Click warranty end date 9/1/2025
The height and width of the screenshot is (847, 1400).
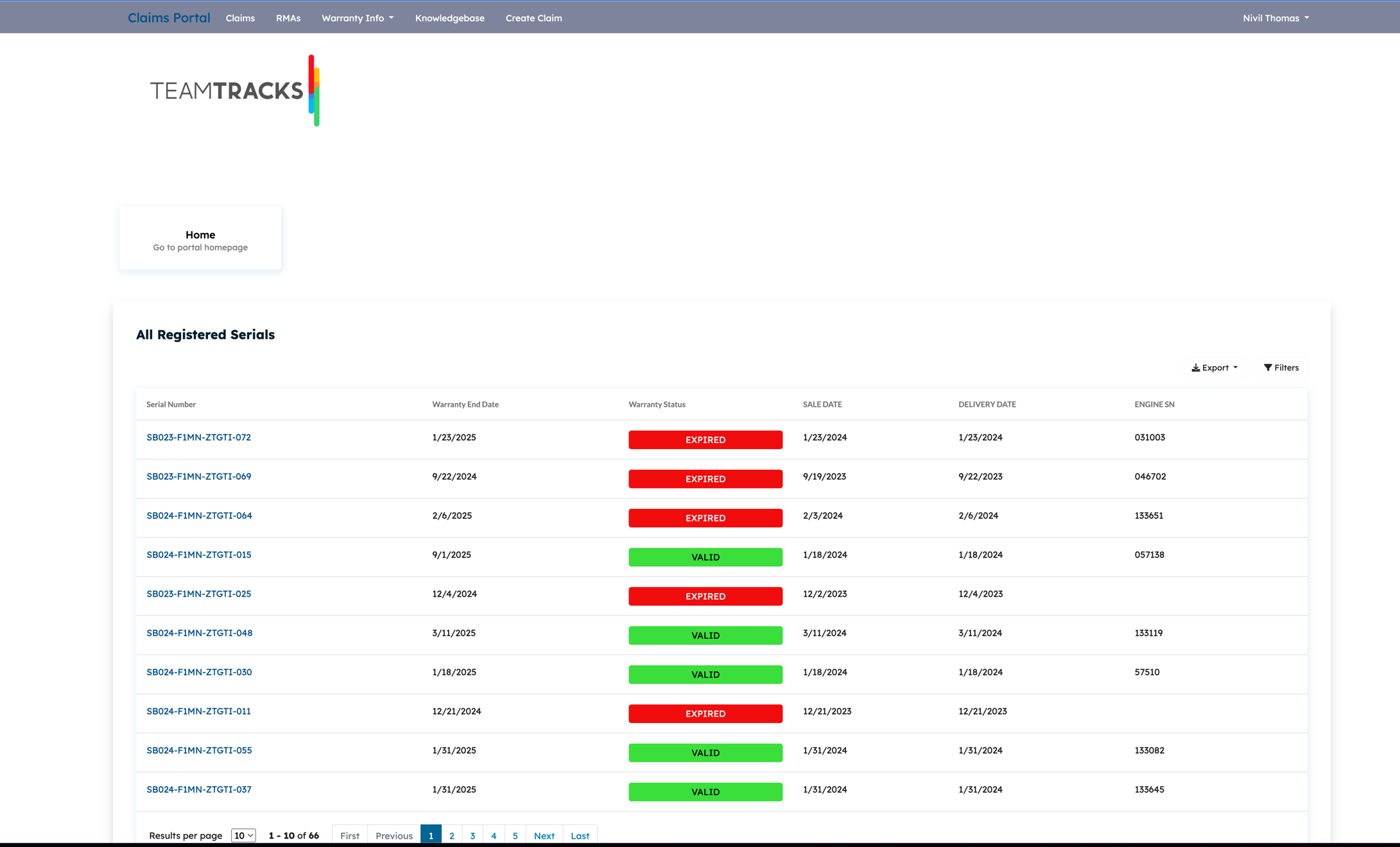point(452,555)
